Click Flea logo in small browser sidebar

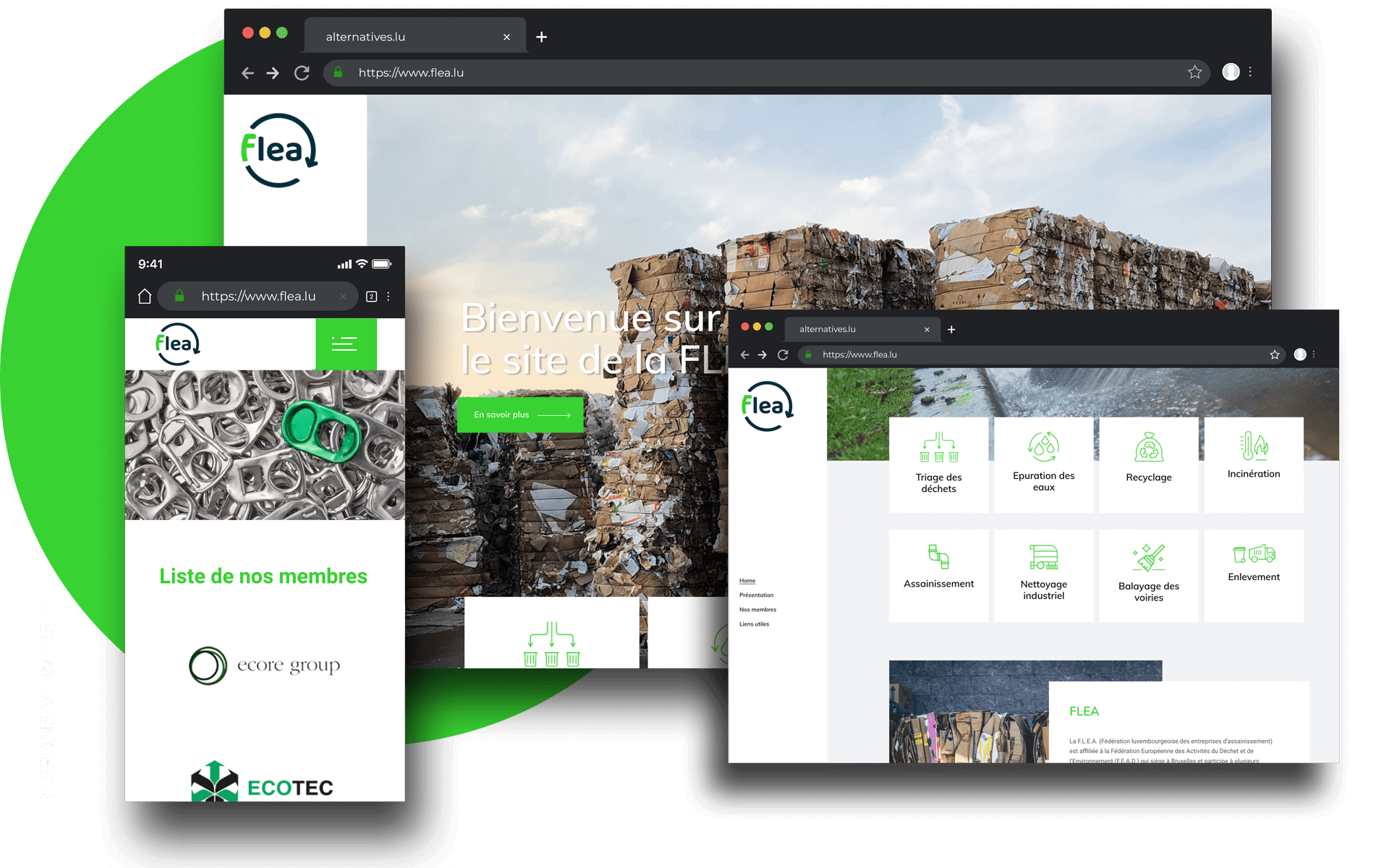pyautogui.click(x=768, y=407)
